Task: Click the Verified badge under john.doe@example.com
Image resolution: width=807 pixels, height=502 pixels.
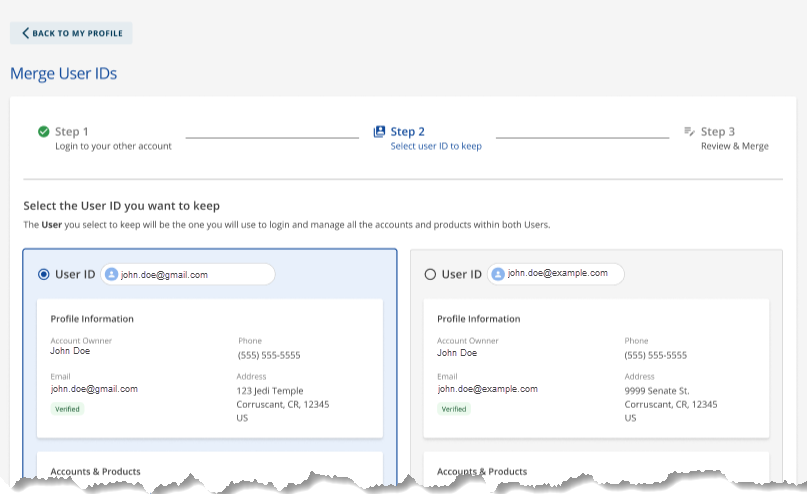Action: coord(454,409)
